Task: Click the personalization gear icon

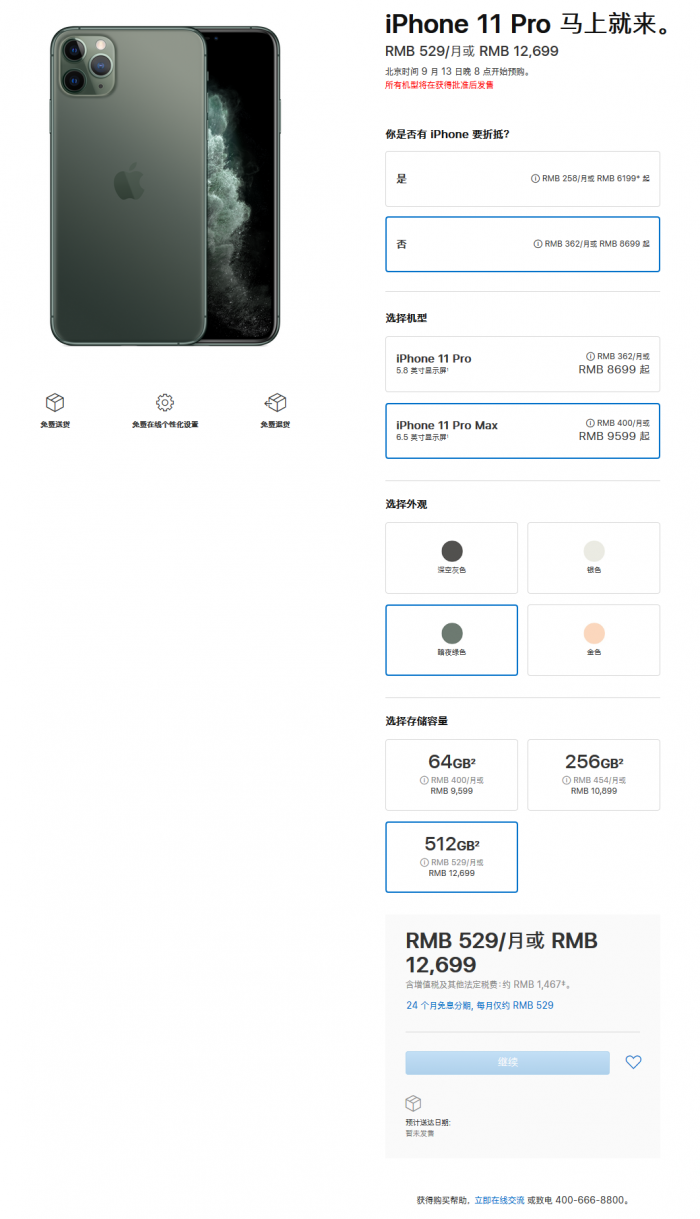Action: (x=165, y=402)
